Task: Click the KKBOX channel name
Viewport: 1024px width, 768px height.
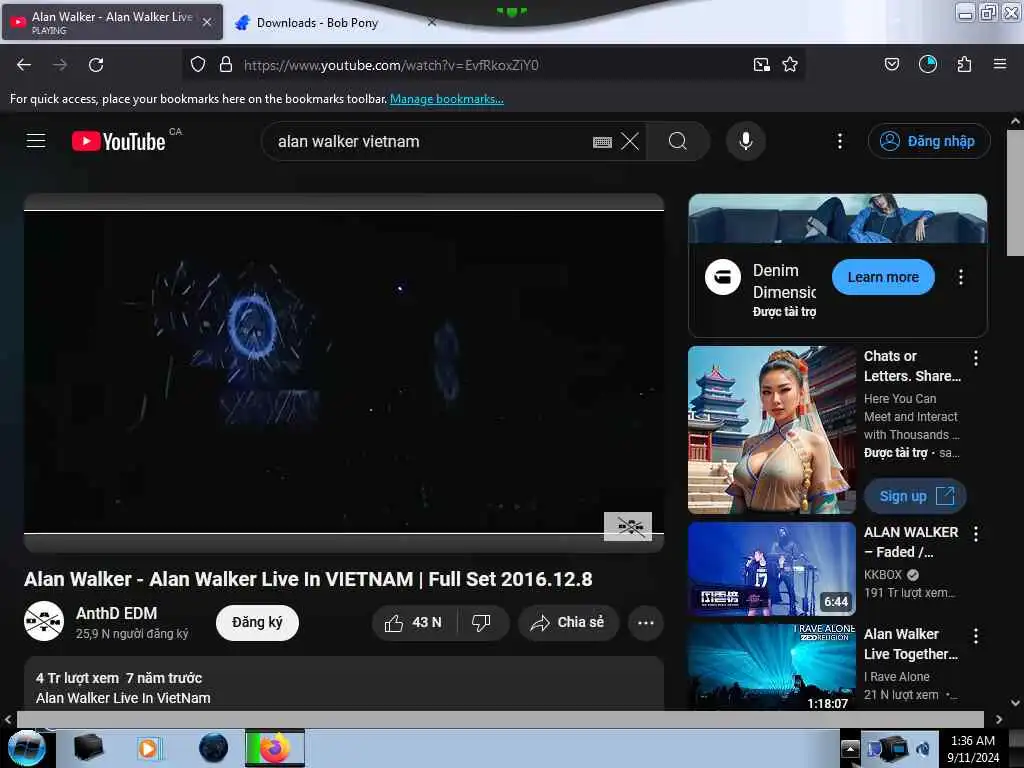Action: pos(883,575)
